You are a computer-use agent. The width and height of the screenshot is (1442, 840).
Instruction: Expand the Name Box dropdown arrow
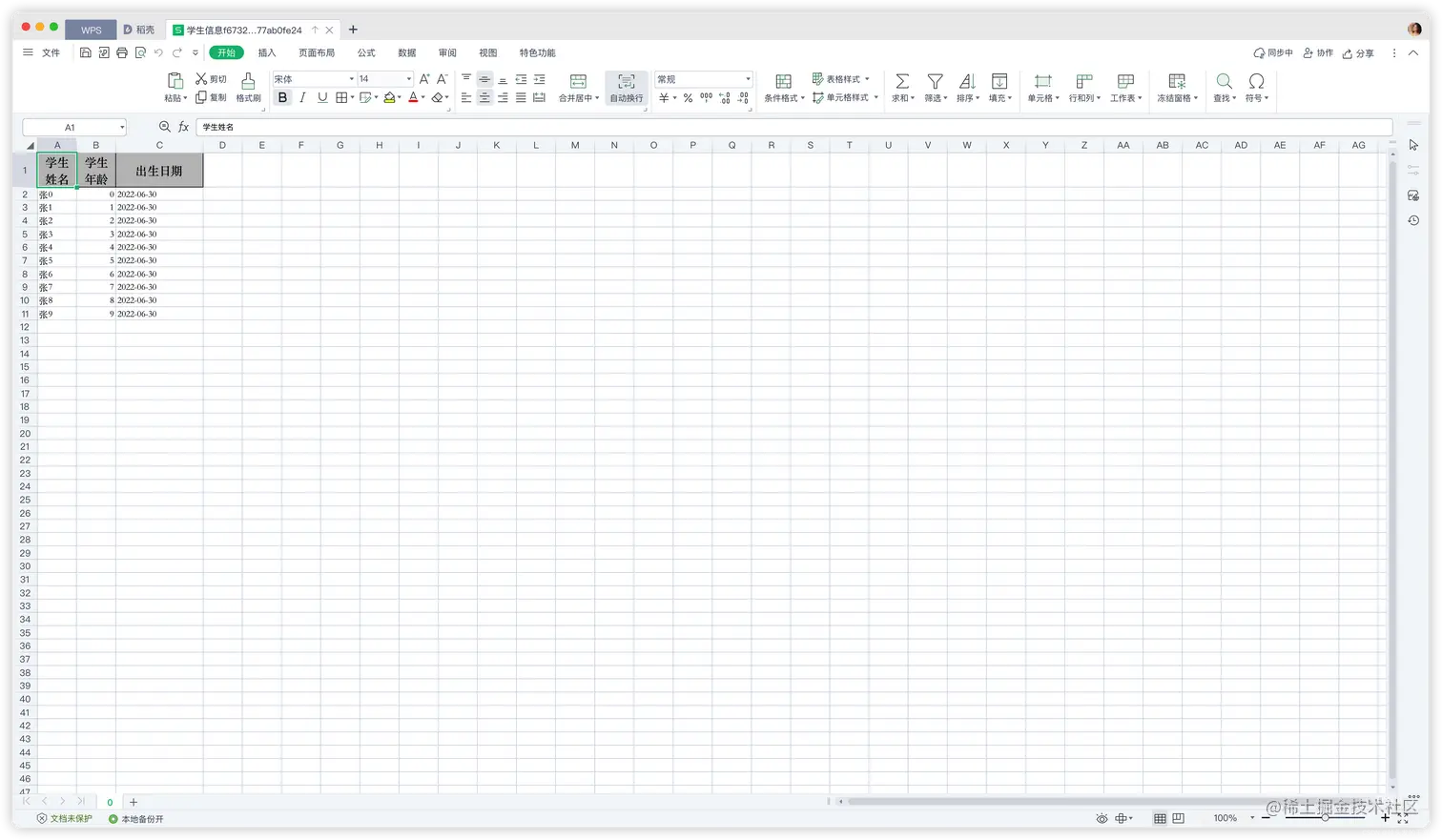point(122,128)
